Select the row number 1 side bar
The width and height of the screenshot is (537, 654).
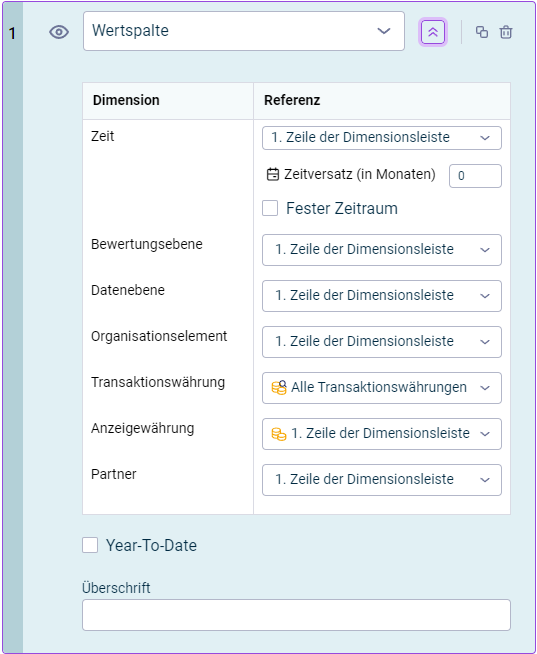click(13, 327)
